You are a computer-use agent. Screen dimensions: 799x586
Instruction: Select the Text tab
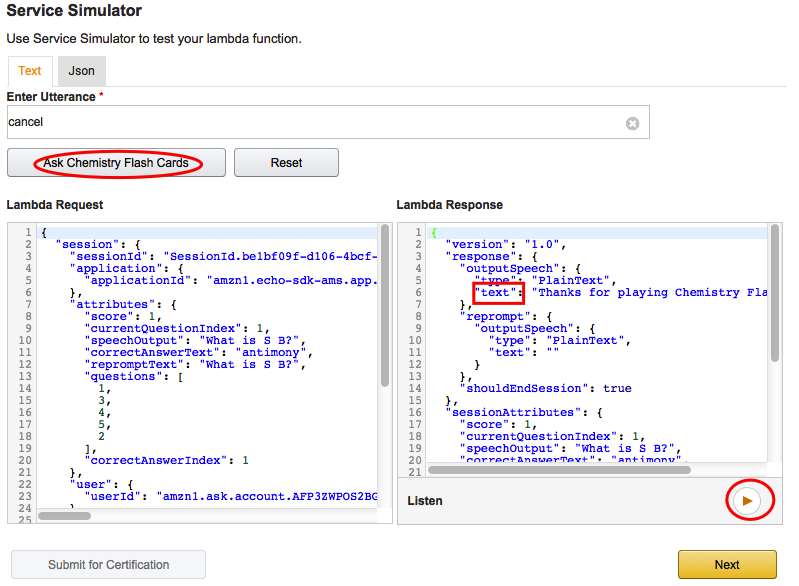pos(30,71)
